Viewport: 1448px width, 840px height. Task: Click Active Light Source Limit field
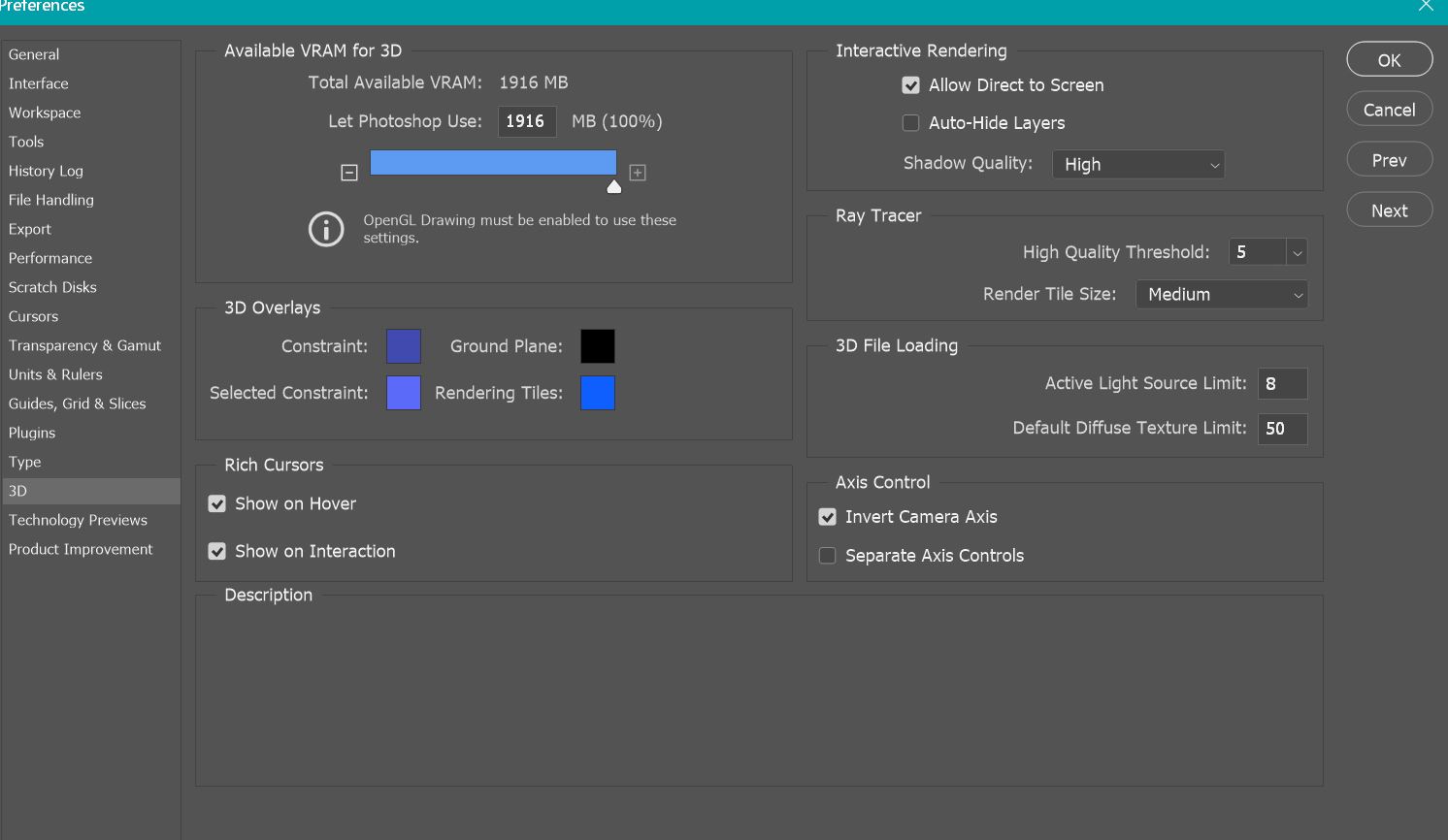tap(1282, 384)
